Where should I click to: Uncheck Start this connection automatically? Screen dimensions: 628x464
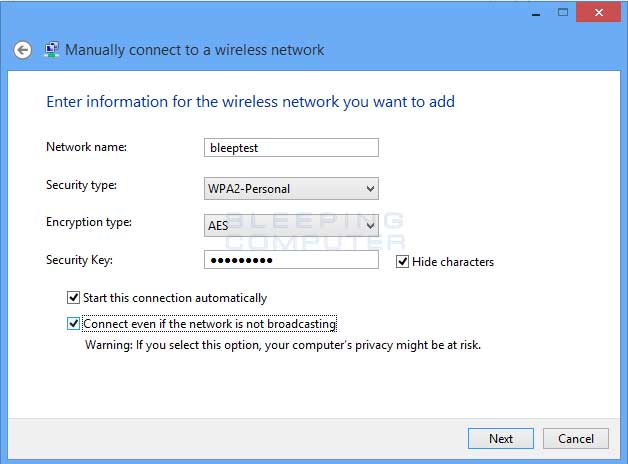tap(73, 297)
